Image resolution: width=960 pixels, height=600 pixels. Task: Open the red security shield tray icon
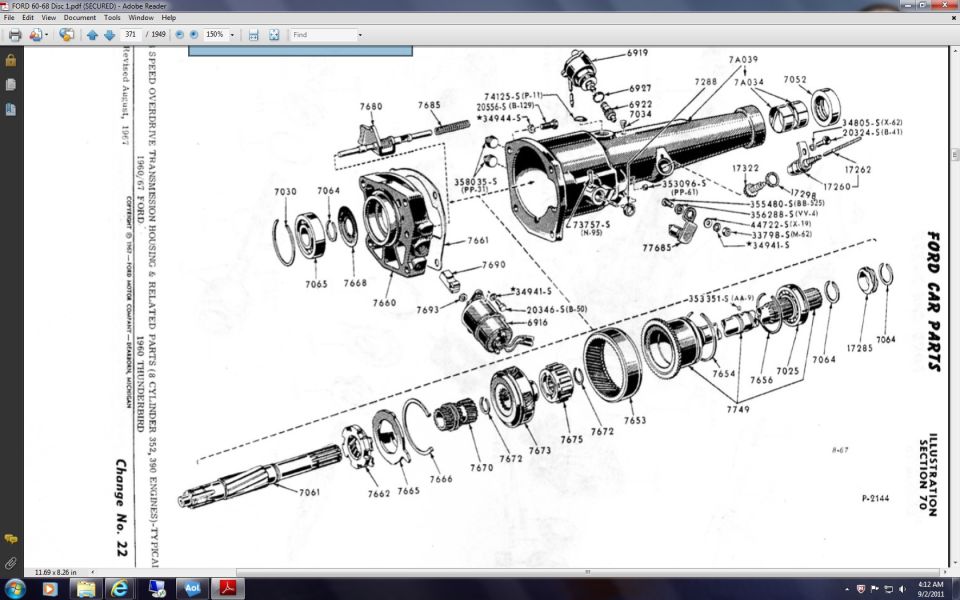(x=861, y=590)
